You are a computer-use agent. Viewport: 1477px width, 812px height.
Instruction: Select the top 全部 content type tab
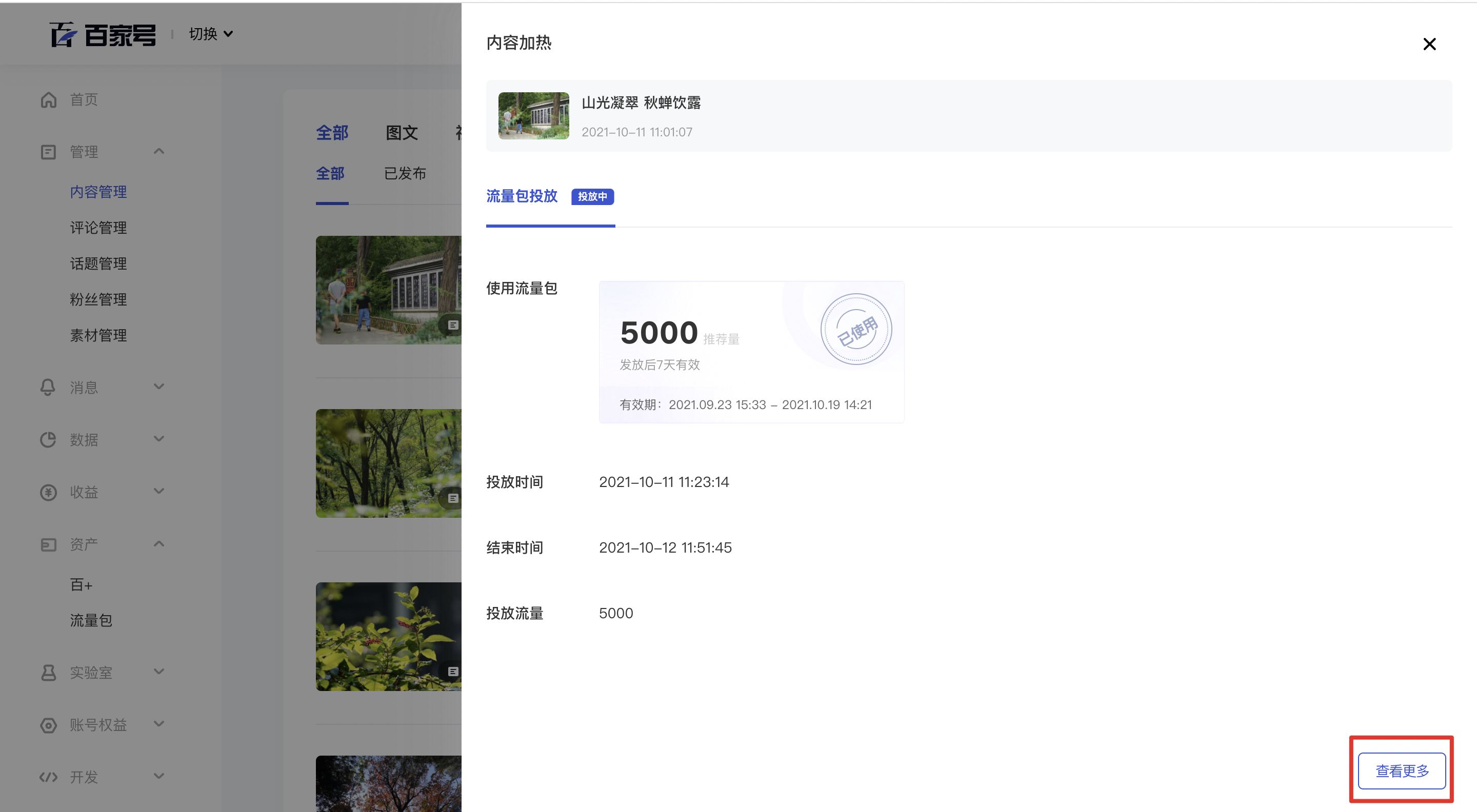tap(332, 133)
